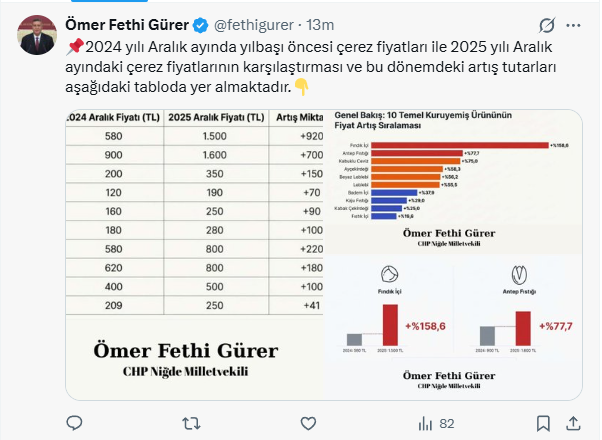Reply to Ömer Fethi Gürer's tweet
The height and width of the screenshot is (440, 602).
[76, 424]
